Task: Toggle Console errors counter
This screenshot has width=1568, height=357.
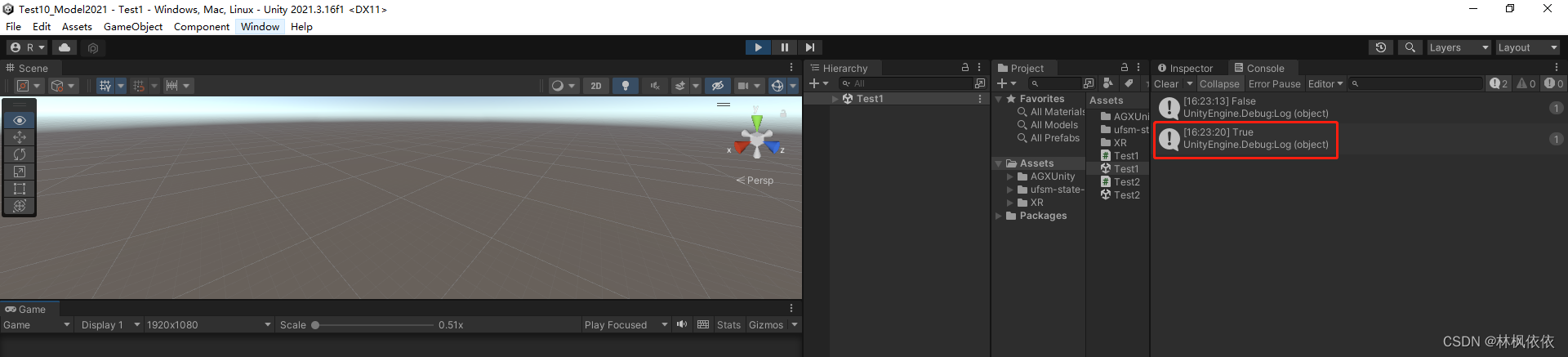Action: pos(1553,83)
